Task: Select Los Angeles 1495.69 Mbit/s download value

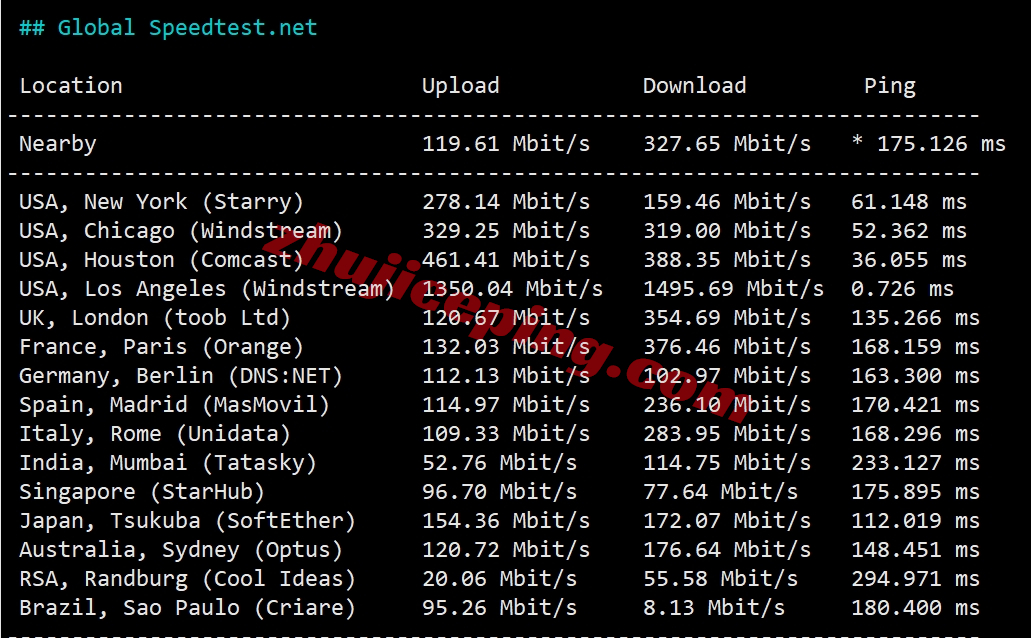Action: pos(733,288)
